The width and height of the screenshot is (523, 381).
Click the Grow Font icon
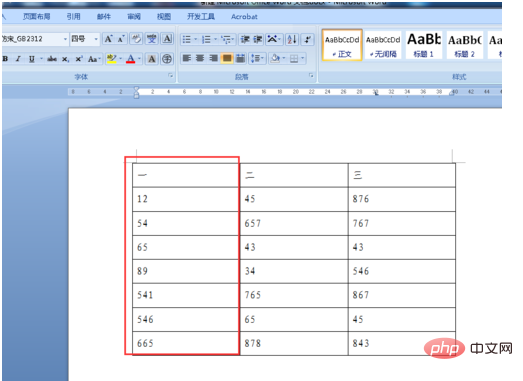108,39
